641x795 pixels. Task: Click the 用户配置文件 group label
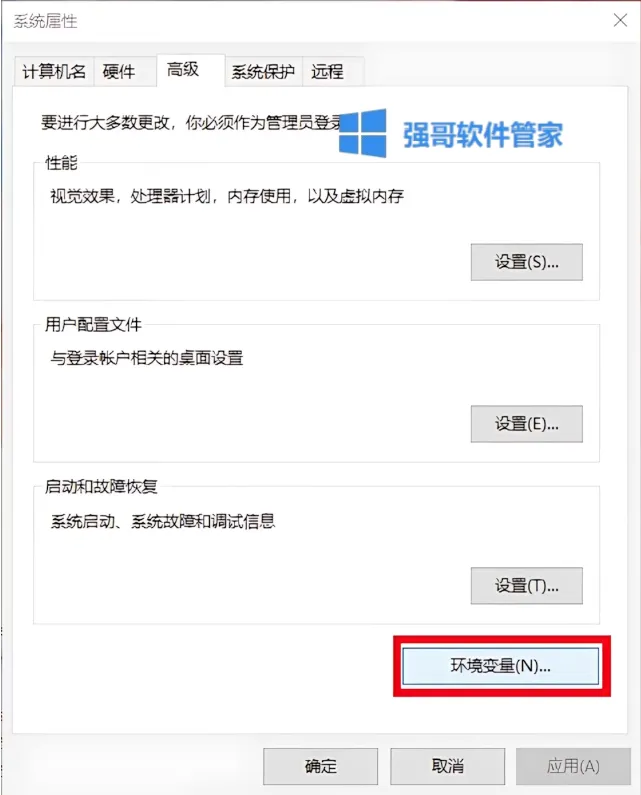point(93,324)
